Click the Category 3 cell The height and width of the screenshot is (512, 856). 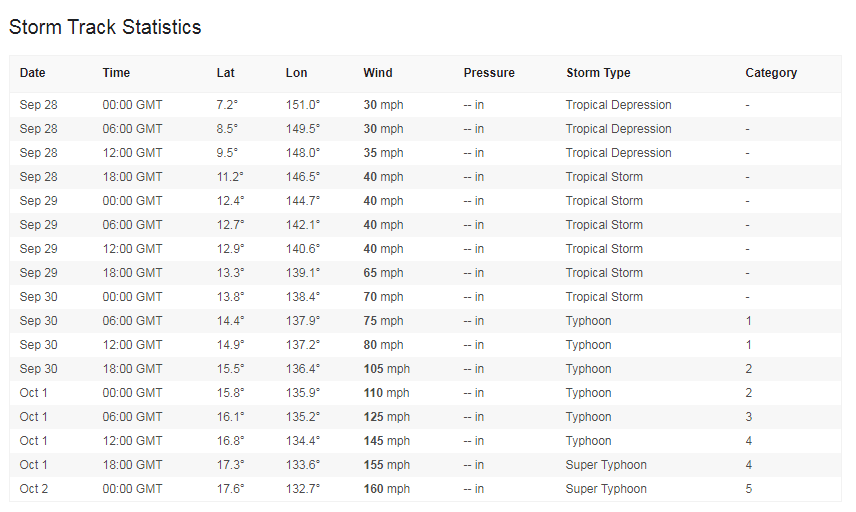coord(749,417)
